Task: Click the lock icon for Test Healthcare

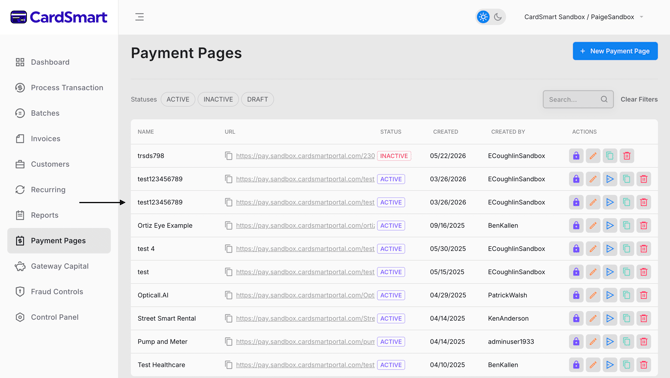Action: tap(576, 365)
